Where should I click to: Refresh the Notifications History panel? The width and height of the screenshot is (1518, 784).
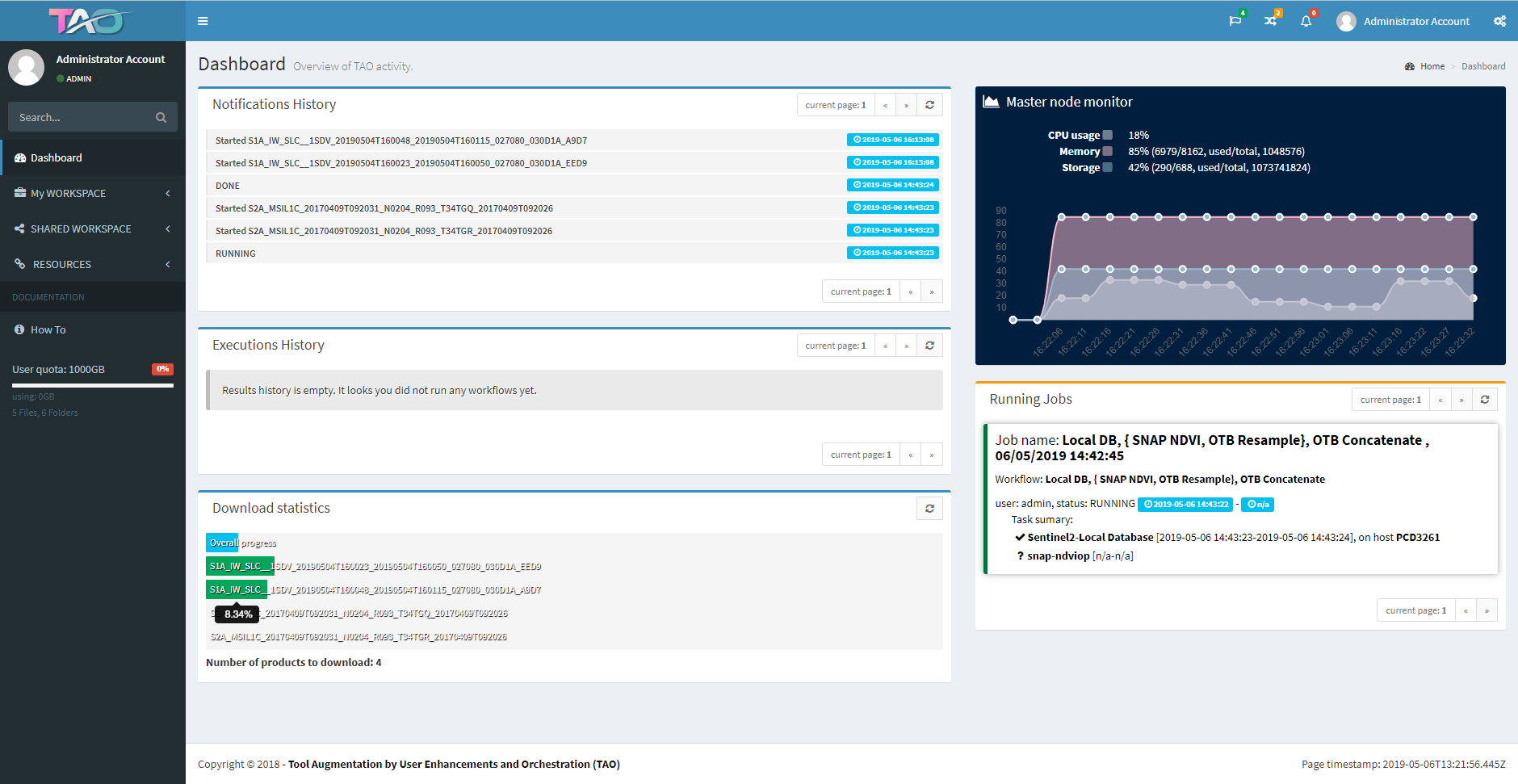click(x=929, y=105)
